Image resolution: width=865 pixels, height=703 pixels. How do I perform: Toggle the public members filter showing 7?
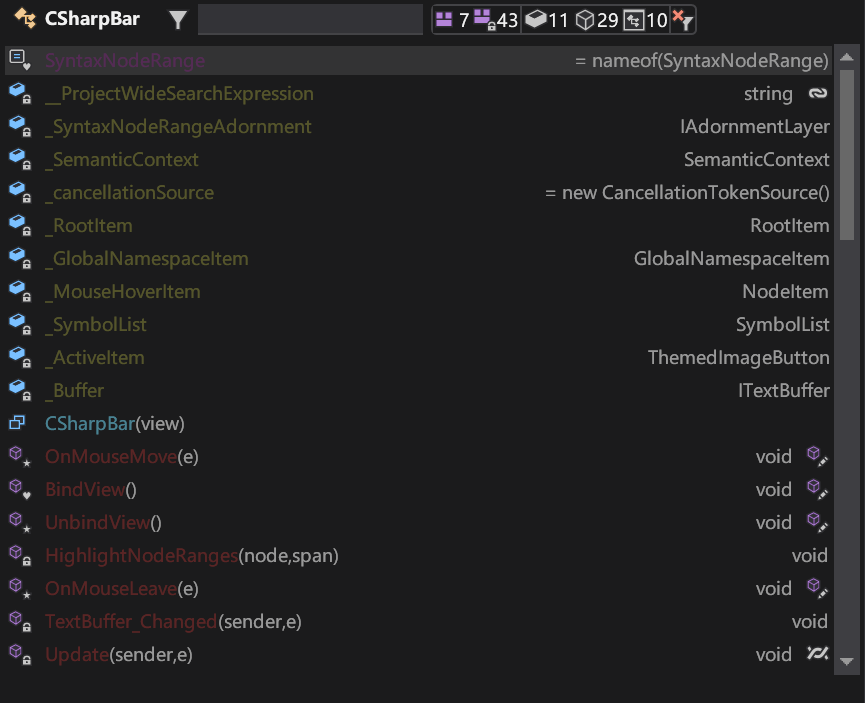click(445, 19)
